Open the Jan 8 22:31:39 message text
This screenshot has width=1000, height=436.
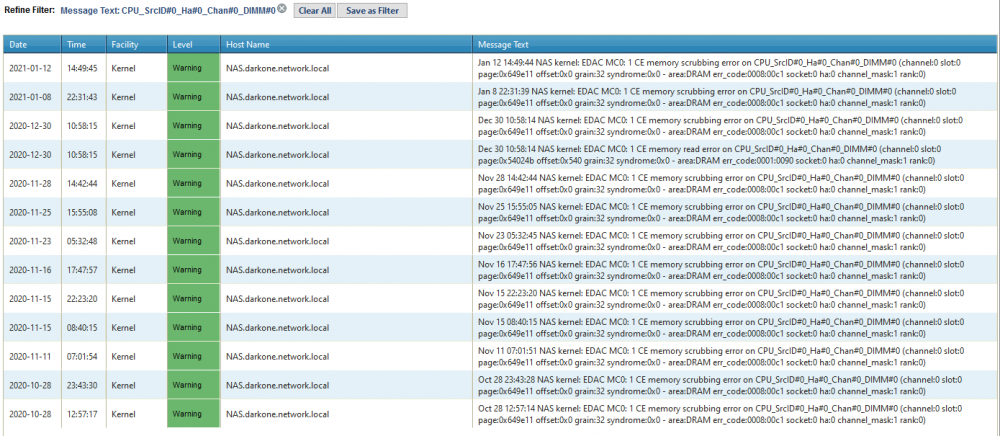pyautogui.click(x=719, y=97)
